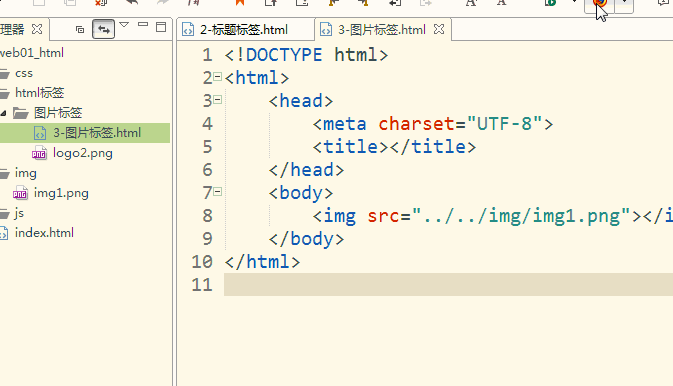Maximize the project explorer panel
Image resolution: width=673 pixels, height=386 pixels.
161,27
